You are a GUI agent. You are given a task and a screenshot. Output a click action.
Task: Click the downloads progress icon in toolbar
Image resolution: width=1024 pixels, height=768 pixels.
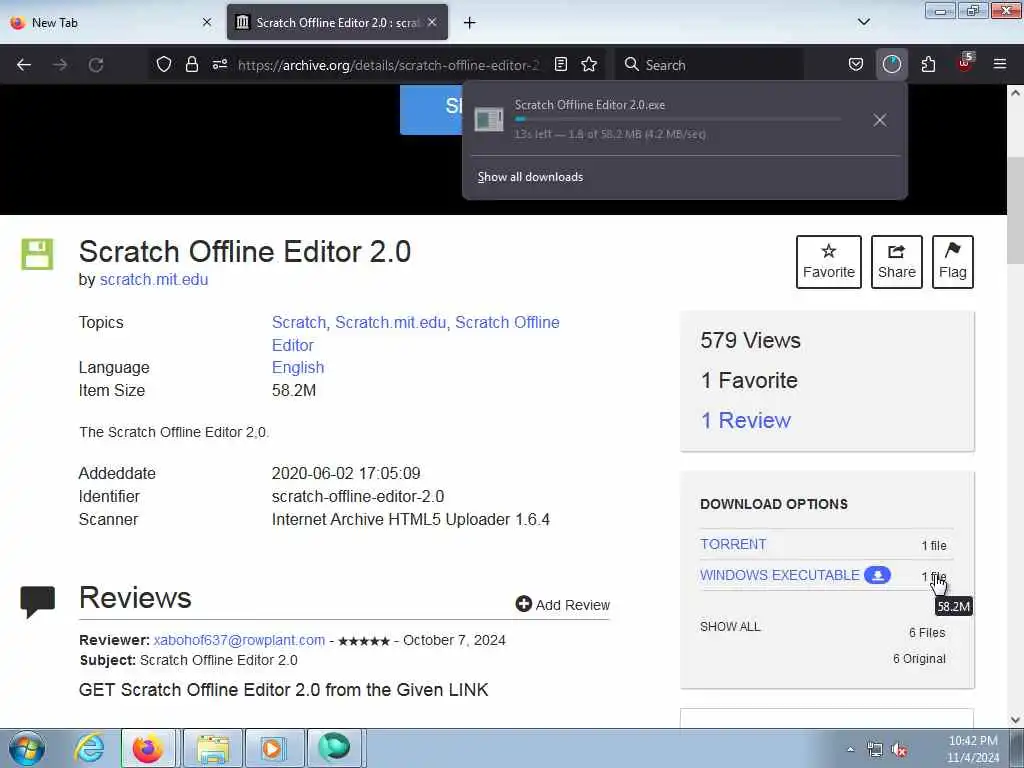[891, 65]
